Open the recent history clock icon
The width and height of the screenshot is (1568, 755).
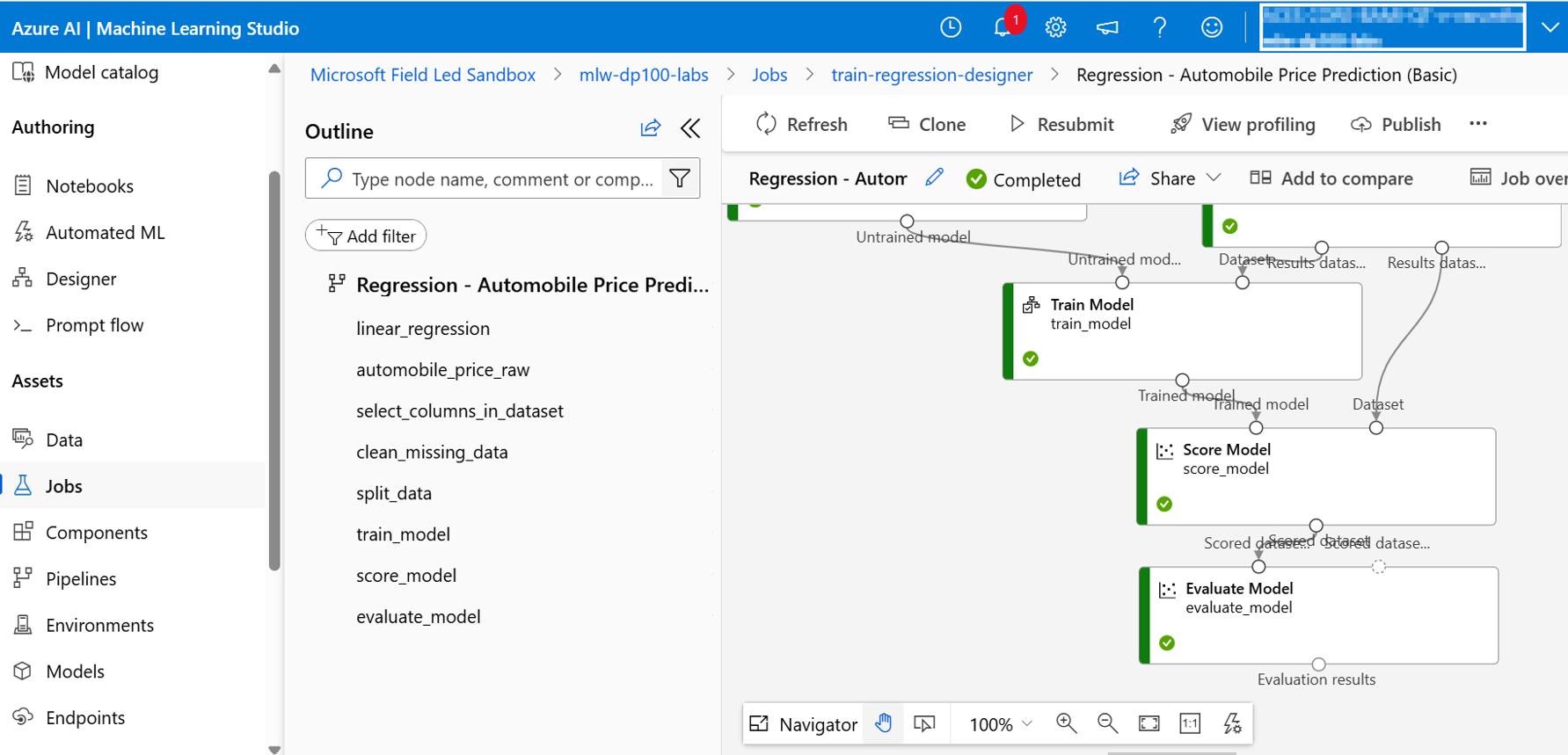pyautogui.click(x=951, y=27)
